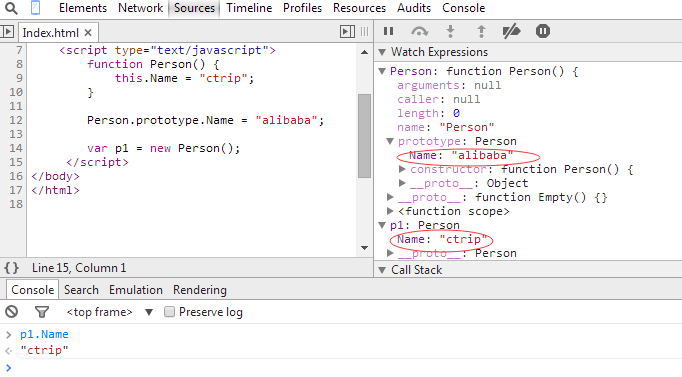The width and height of the screenshot is (682, 377).
Task: Open the console filter funnel icon
Action: (x=42, y=312)
